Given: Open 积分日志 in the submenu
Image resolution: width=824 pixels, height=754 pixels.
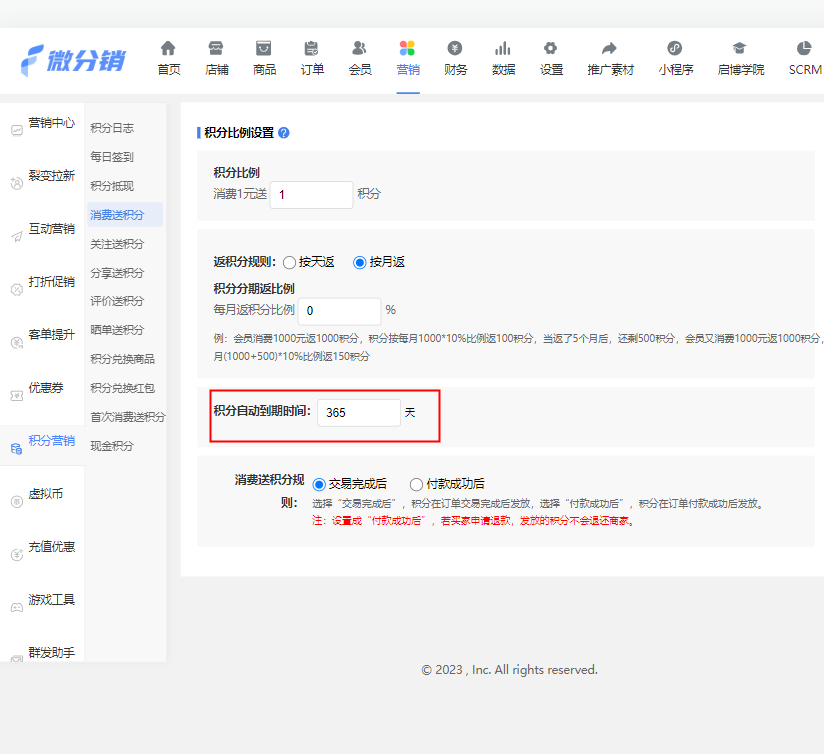Looking at the screenshot, I should tap(112, 128).
